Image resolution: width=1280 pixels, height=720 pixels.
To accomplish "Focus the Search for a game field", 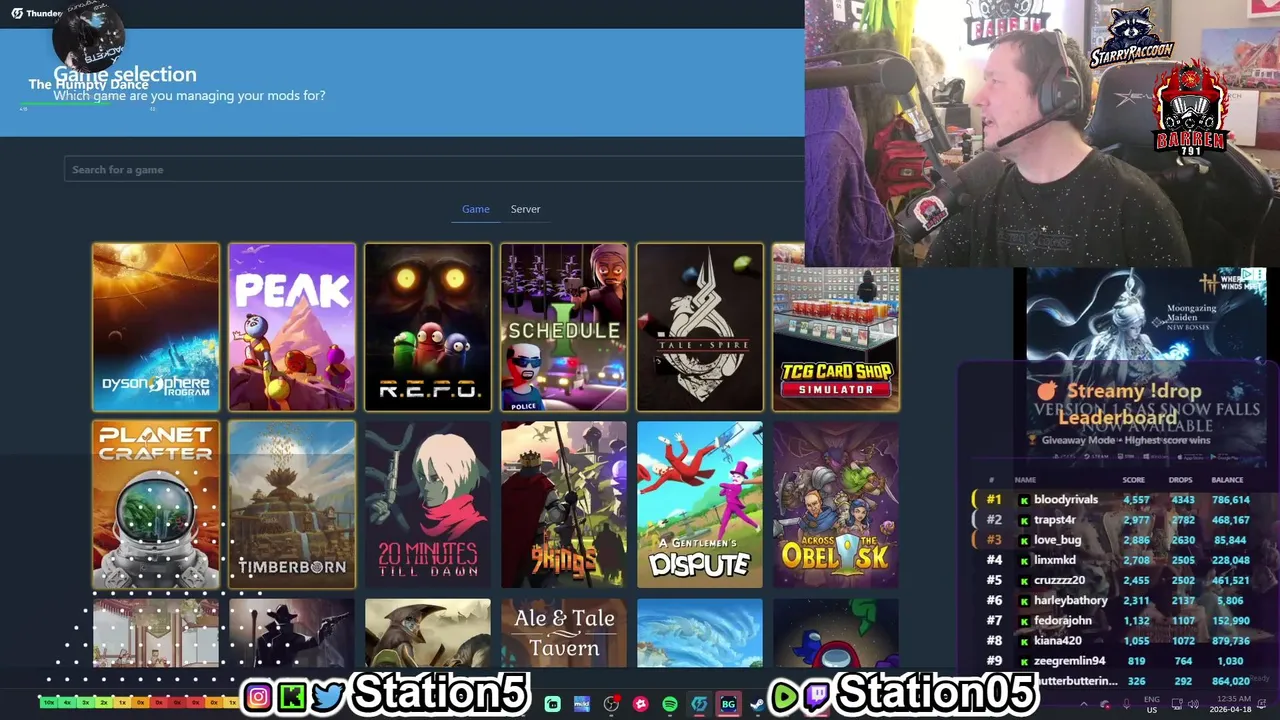I will point(434,169).
